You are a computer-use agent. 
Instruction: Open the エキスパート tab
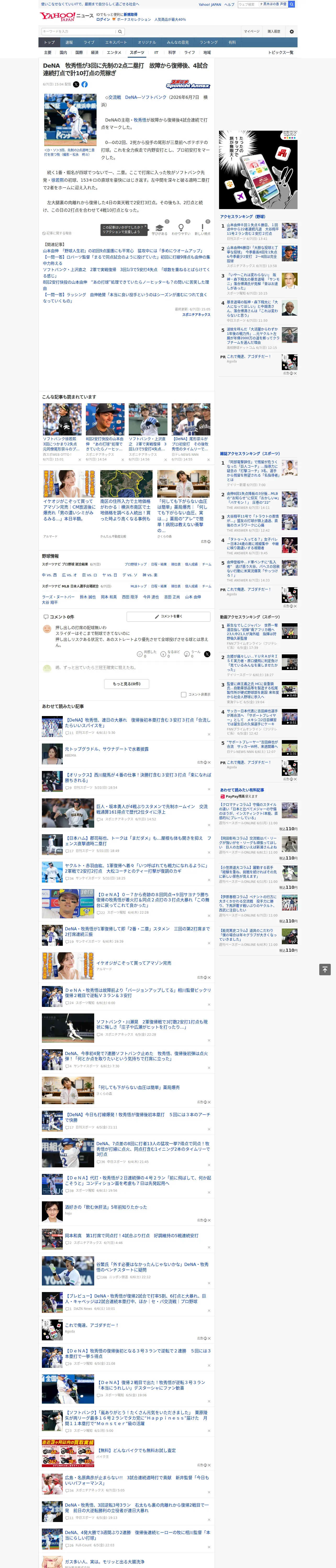point(116,43)
